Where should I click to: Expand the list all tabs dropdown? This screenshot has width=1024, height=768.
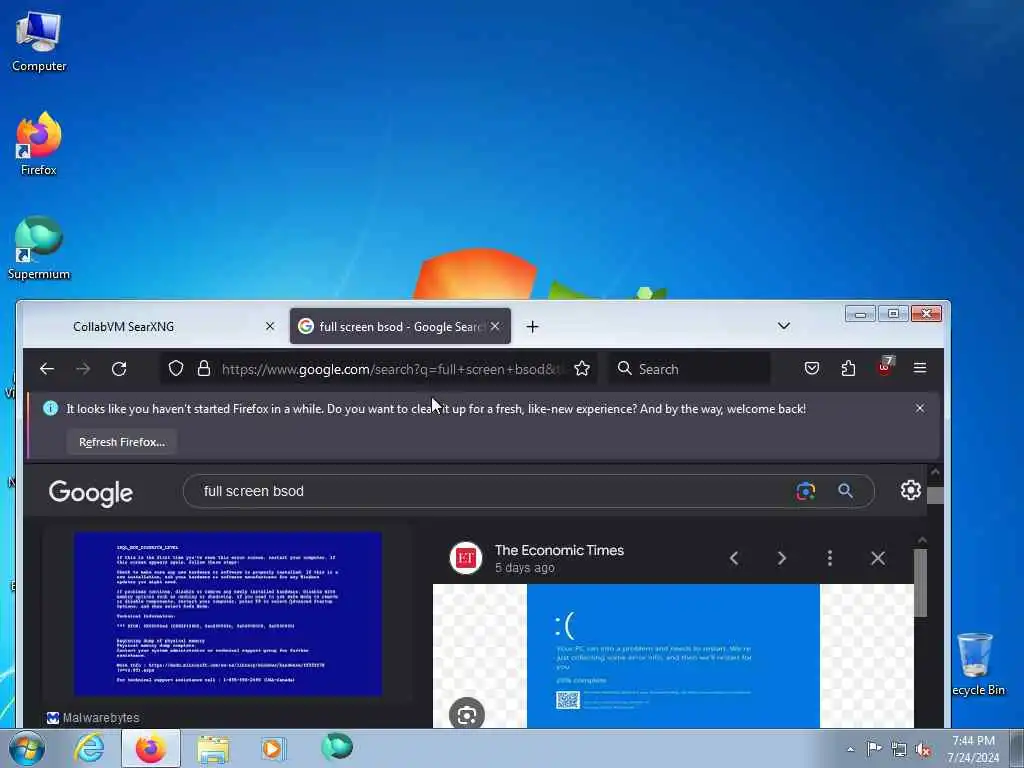784,326
